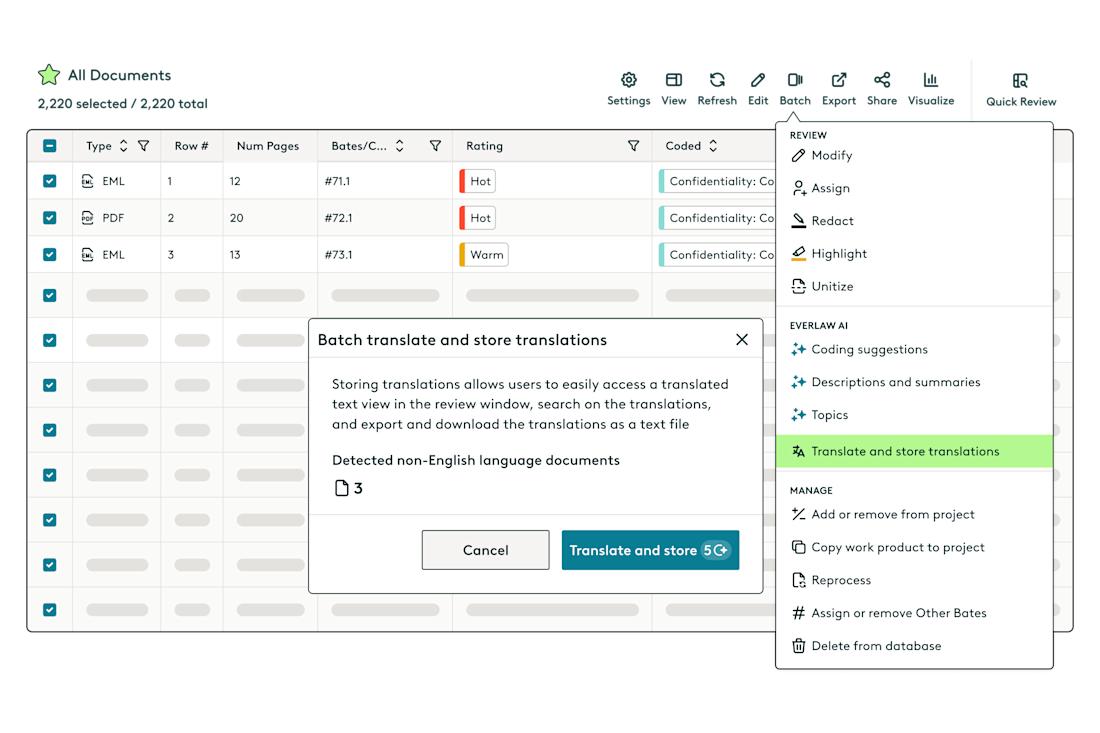Click the Translate and store button

coord(650,550)
